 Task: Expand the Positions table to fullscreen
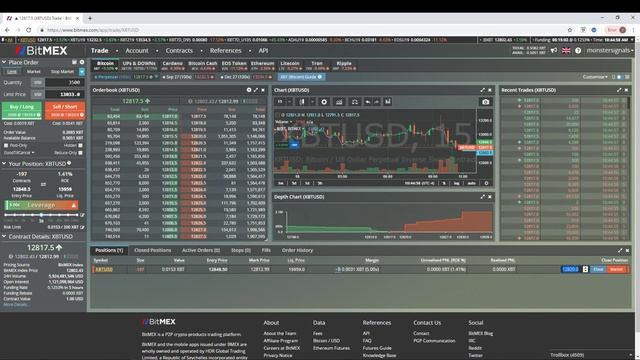click(620, 250)
